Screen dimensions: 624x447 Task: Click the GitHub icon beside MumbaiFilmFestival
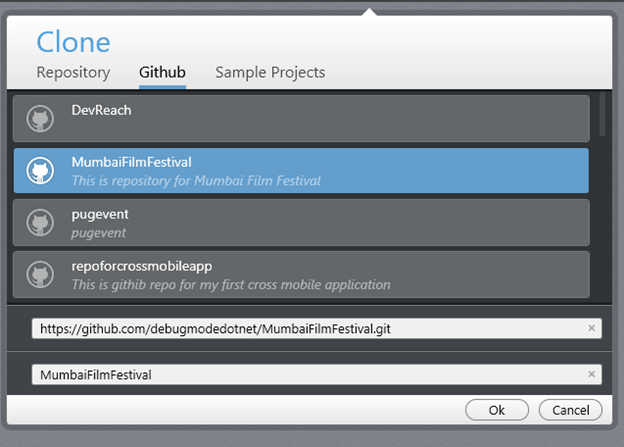coord(39,171)
